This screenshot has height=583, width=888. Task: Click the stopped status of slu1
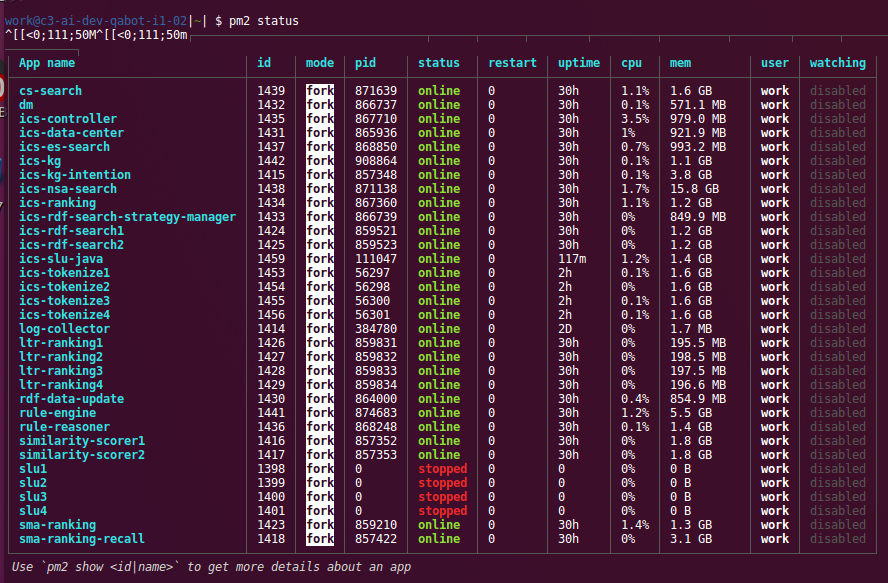coord(443,468)
